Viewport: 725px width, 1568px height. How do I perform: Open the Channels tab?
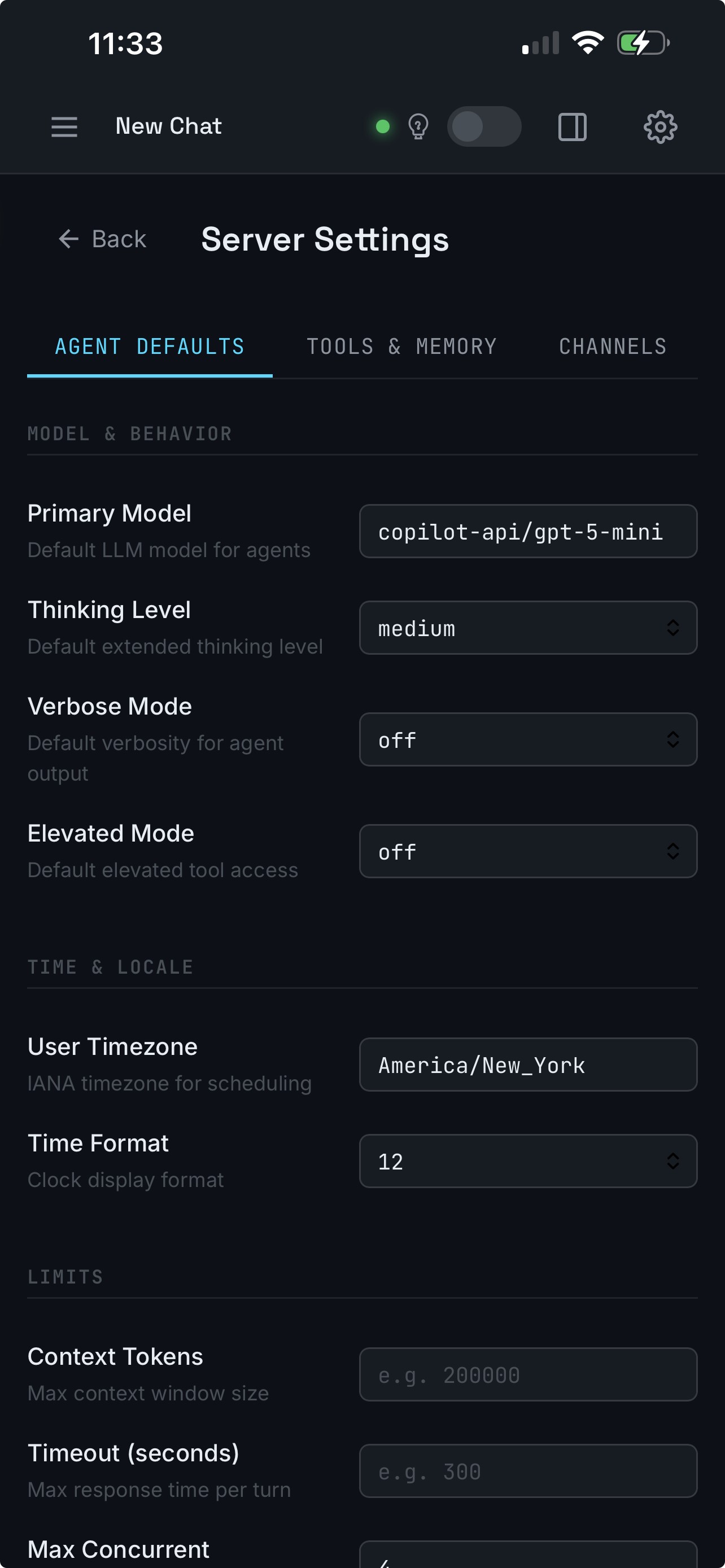613,347
